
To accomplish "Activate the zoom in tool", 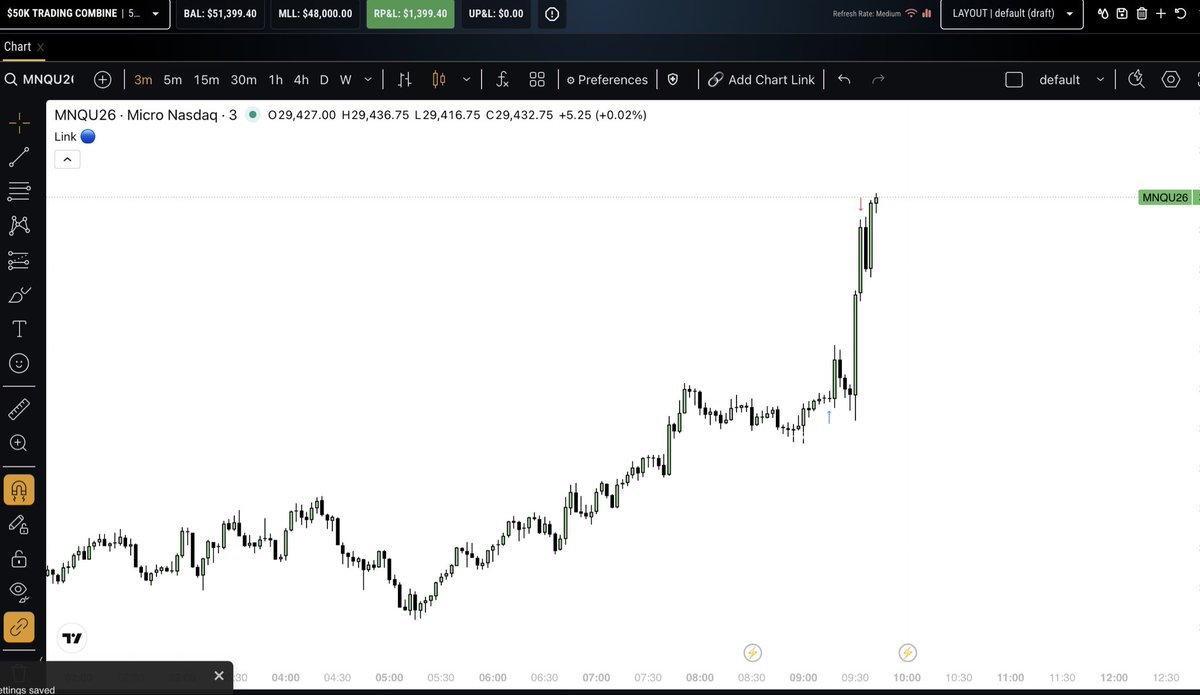I will pos(19,443).
